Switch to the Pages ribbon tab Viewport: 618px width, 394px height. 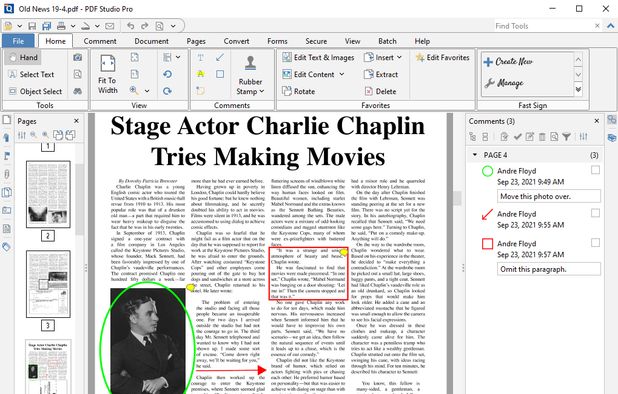click(x=196, y=41)
